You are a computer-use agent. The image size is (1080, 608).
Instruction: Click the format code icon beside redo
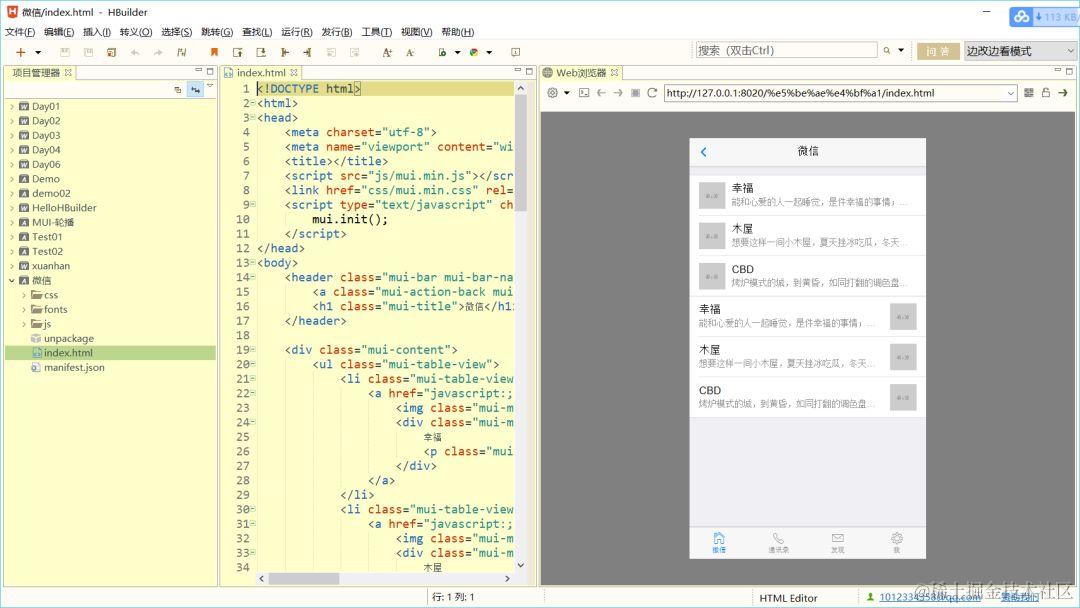point(181,52)
